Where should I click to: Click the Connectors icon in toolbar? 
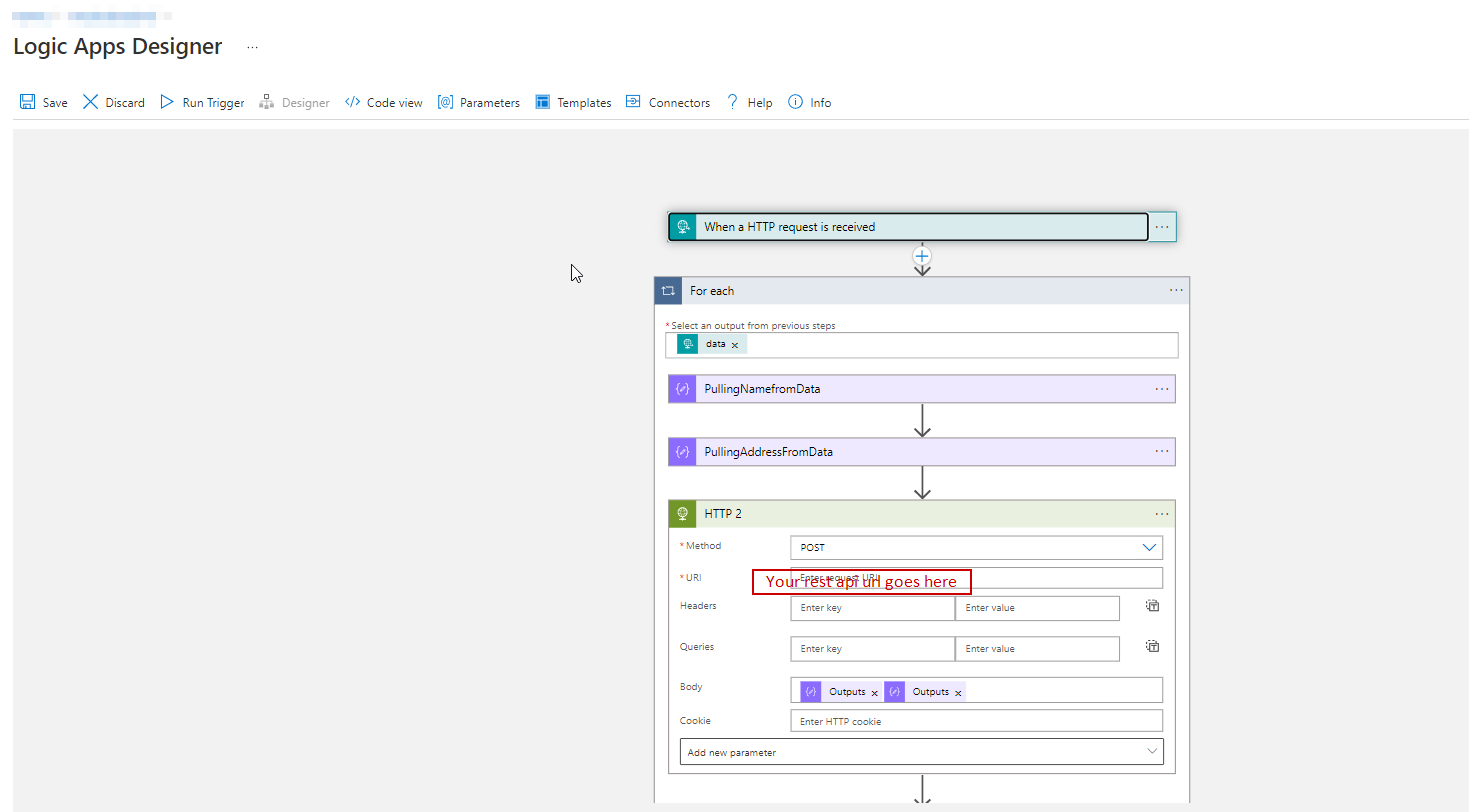[x=633, y=102]
